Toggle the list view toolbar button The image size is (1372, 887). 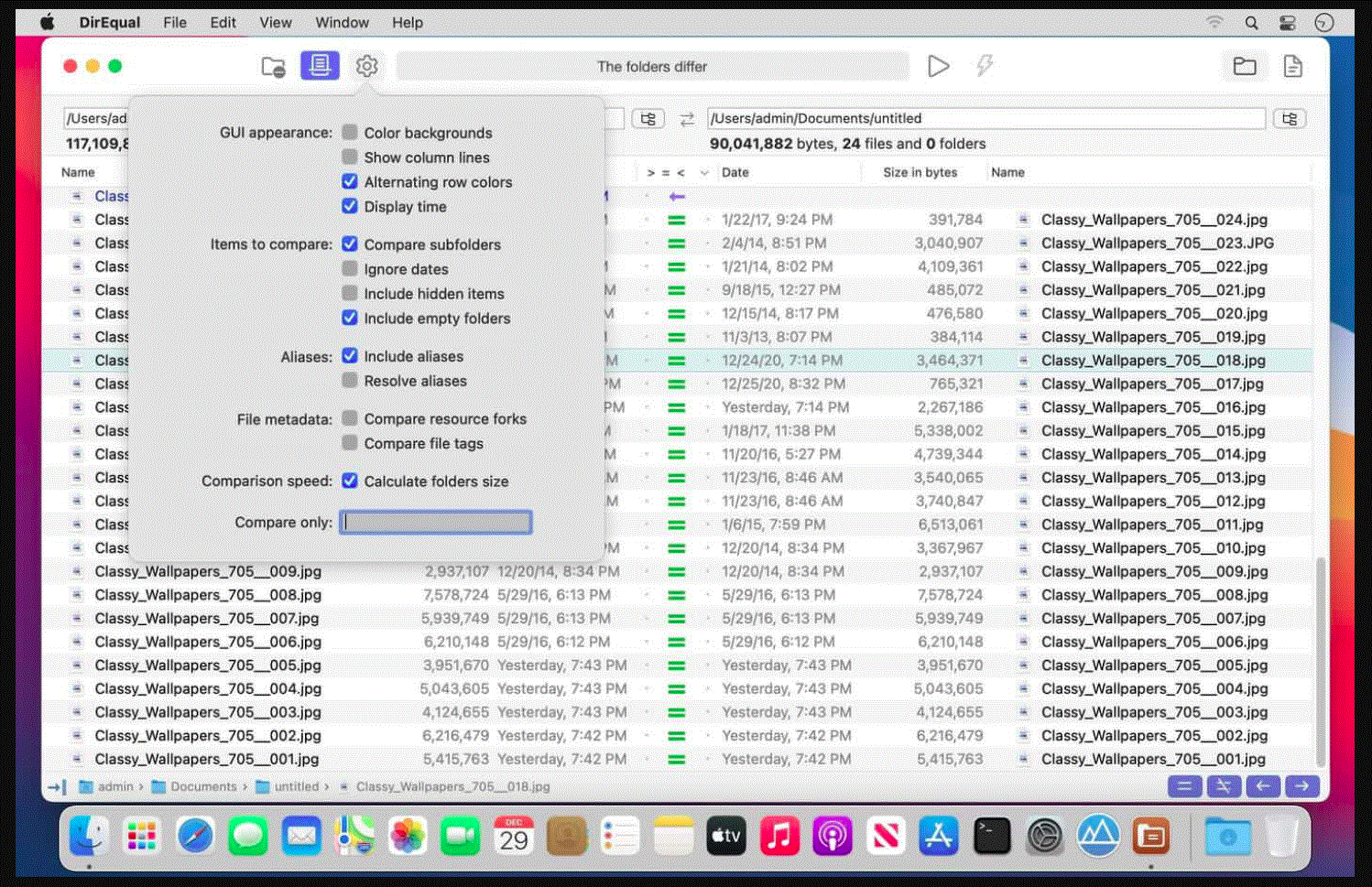(320, 65)
